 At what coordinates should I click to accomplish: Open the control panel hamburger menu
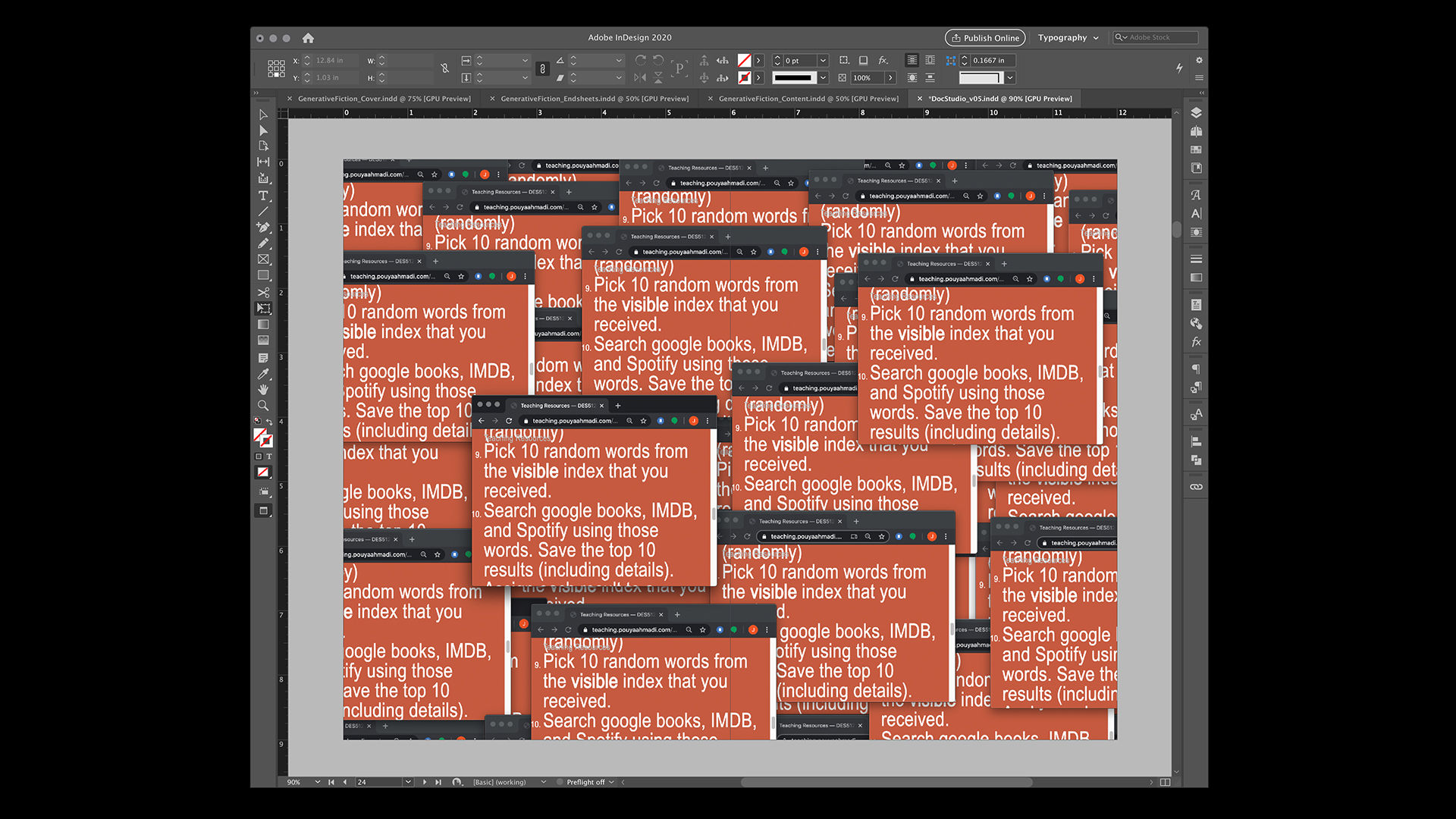(x=1199, y=77)
